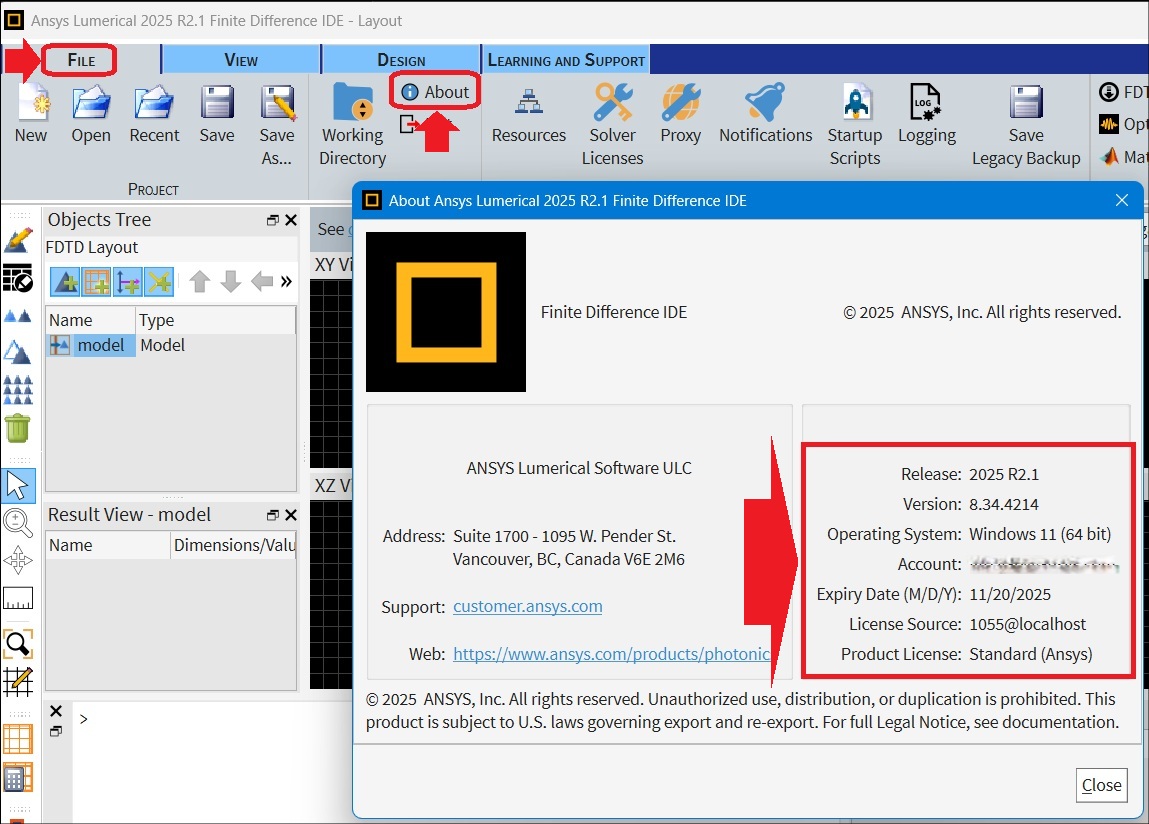The image size is (1149, 824).
Task: Select the arrow pointer tool
Action: tap(18, 485)
